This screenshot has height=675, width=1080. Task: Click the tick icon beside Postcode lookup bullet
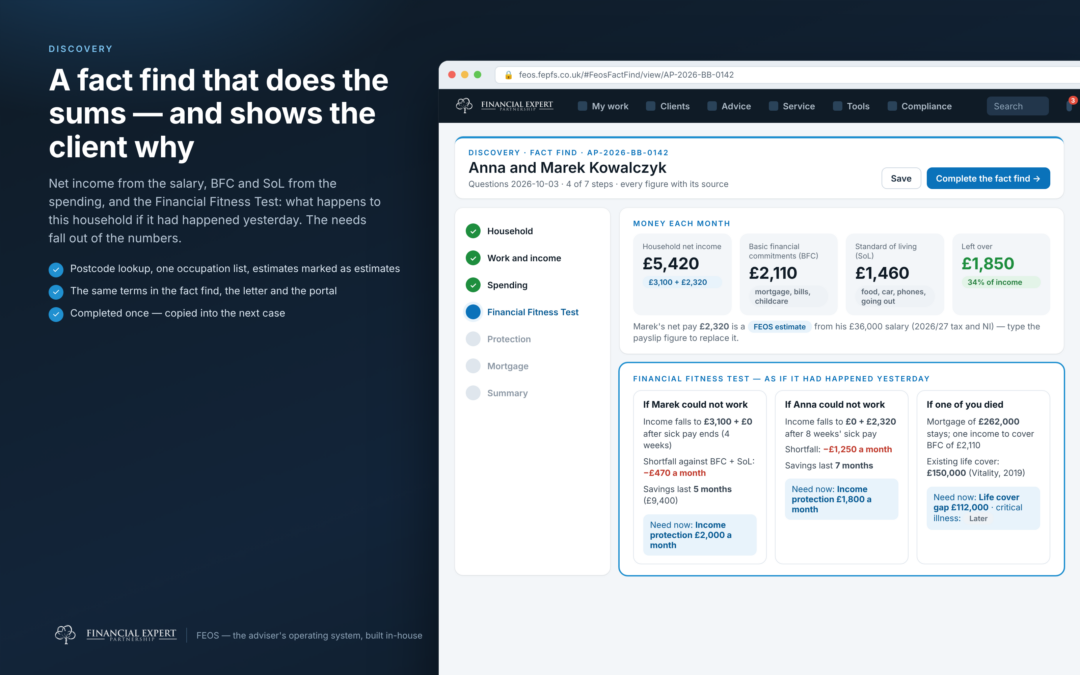coord(56,269)
